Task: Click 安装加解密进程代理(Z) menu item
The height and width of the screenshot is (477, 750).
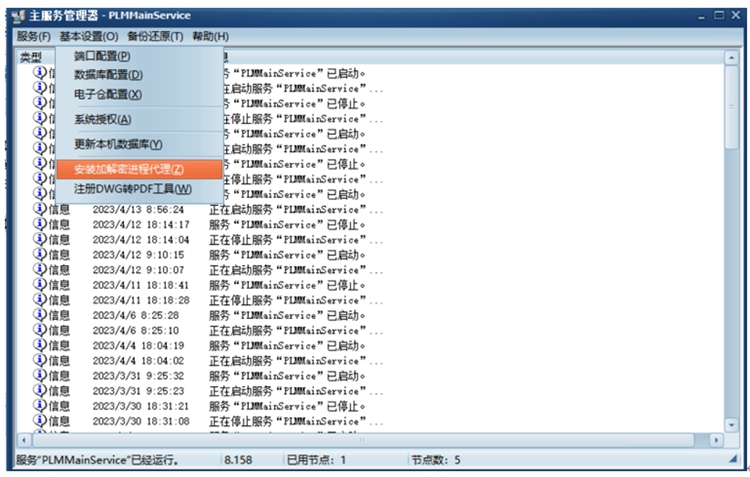Action: pyautogui.click(x=128, y=169)
